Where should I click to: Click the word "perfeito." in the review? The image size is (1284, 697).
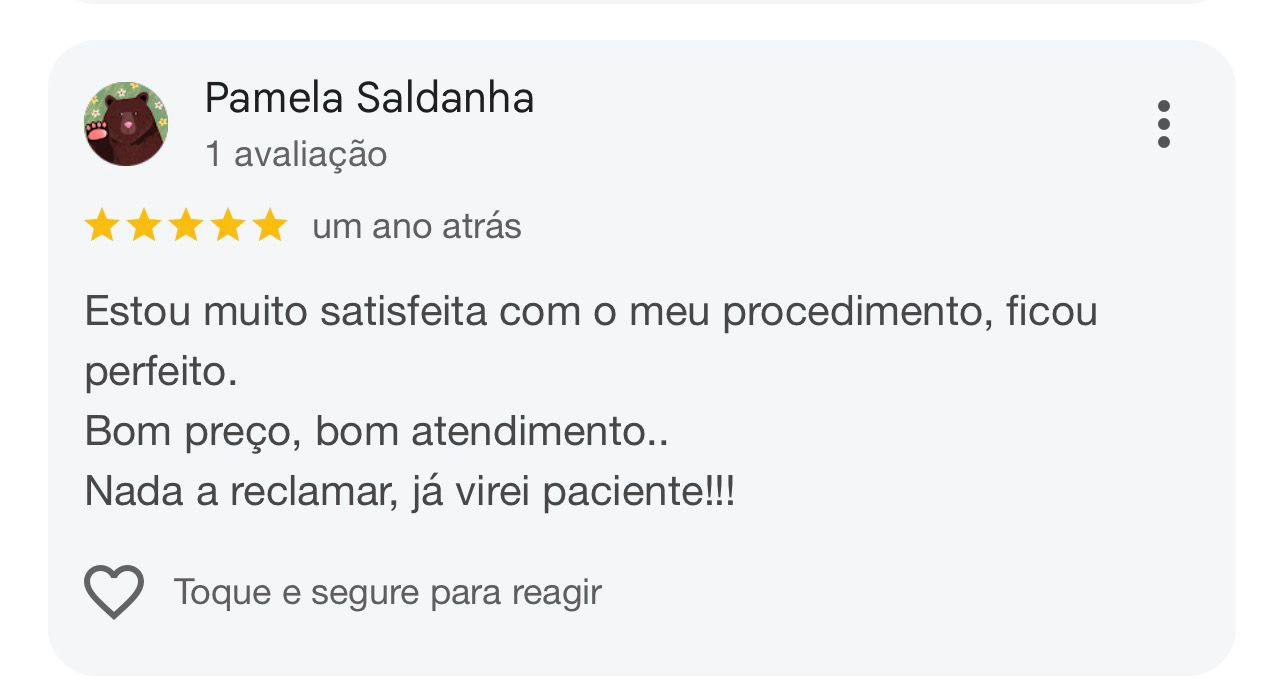tap(161, 373)
